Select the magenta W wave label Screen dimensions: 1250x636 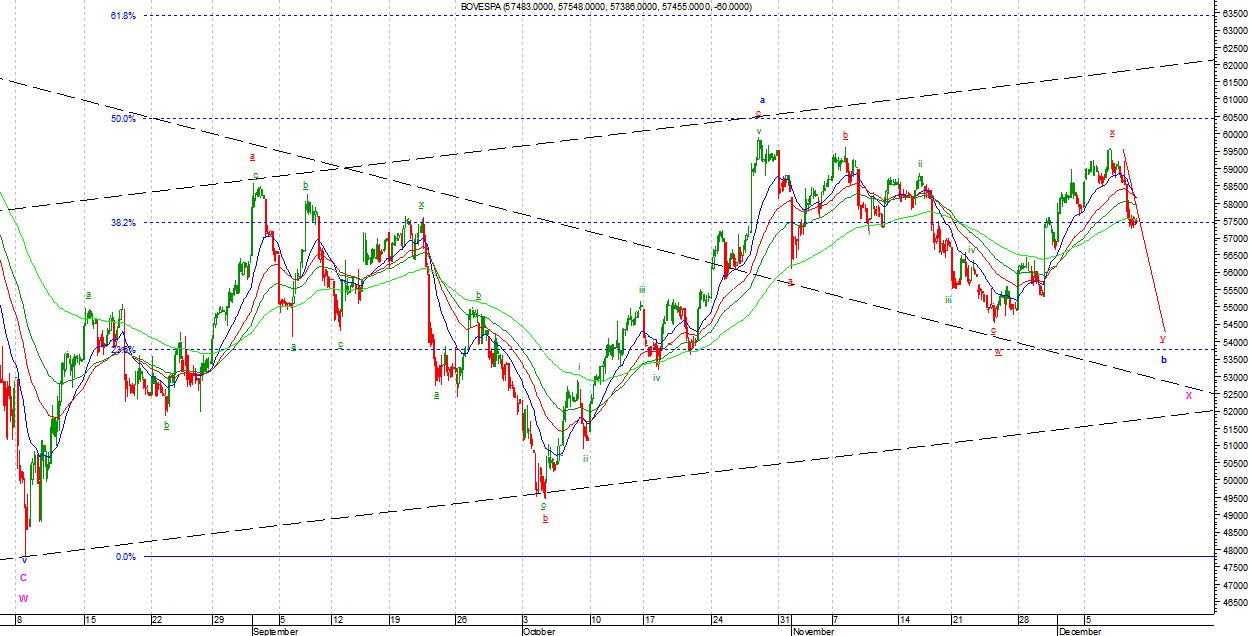pyautogui.click(x=23, y=599)
